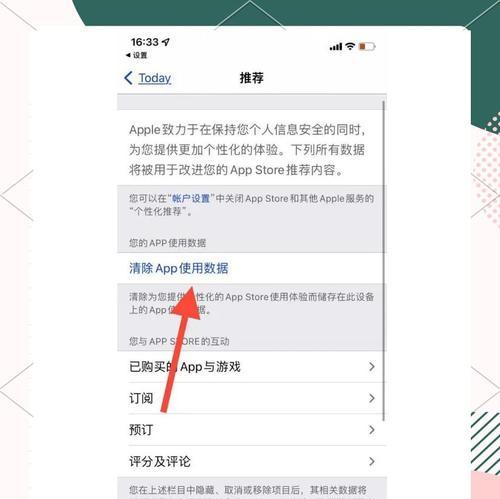
Task: Tap the 16:33 clock in status bar
Action: [145, 42]
